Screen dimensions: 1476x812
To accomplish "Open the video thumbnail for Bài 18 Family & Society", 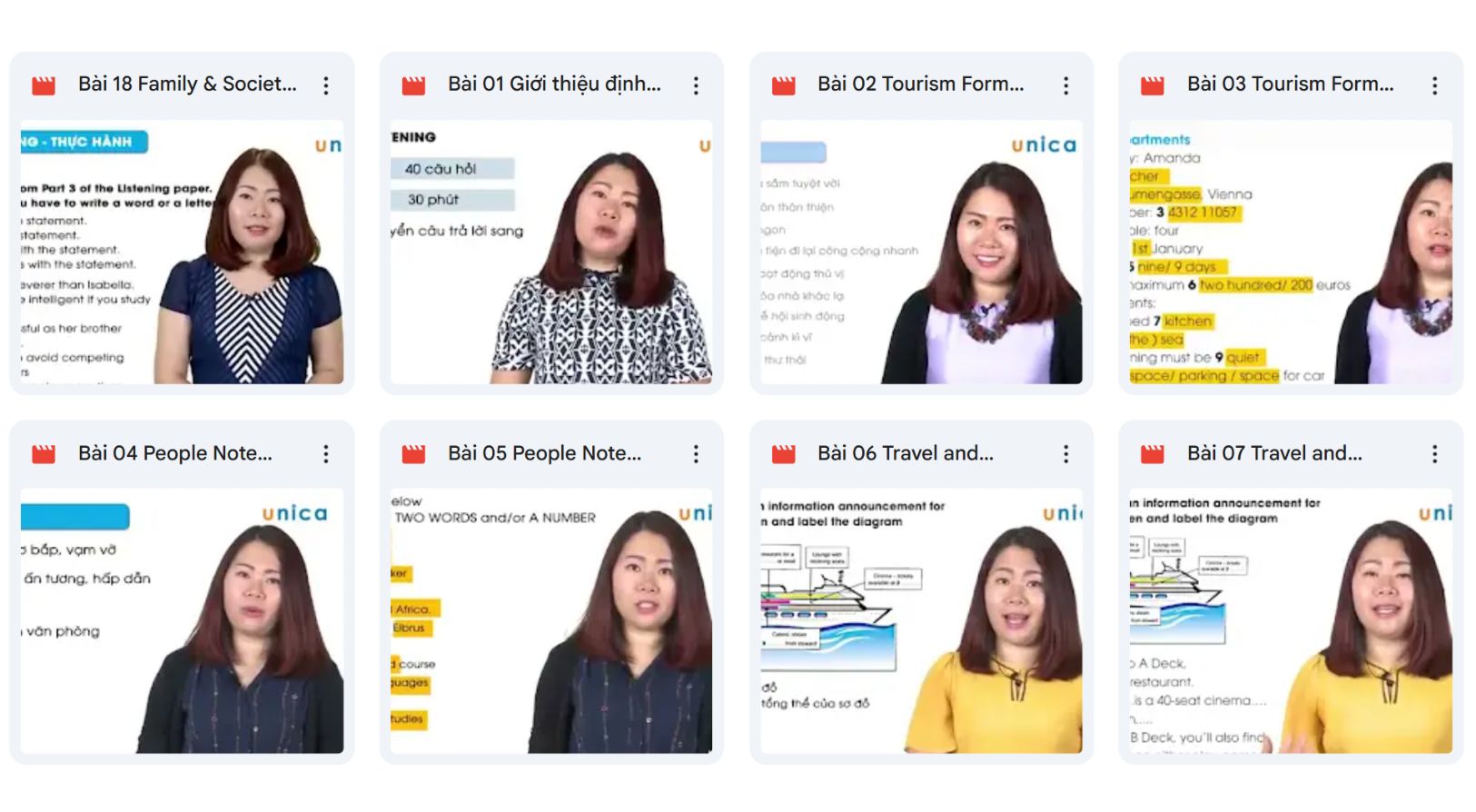I will pos(182,252).
